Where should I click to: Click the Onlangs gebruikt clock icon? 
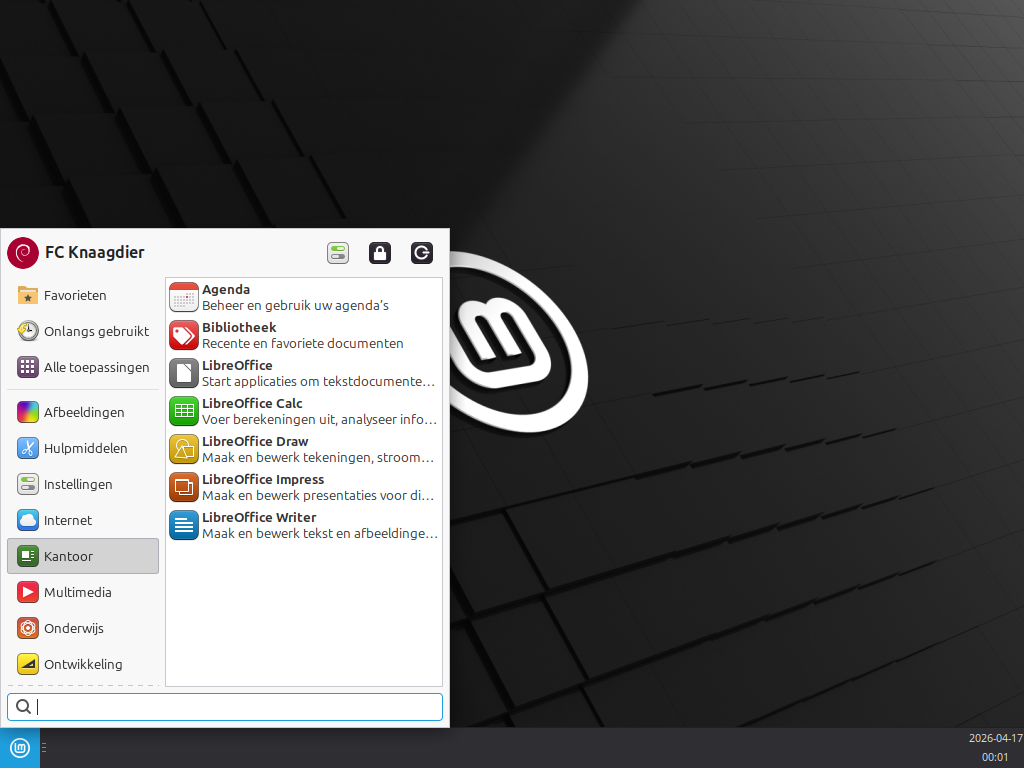click(27, 331)
